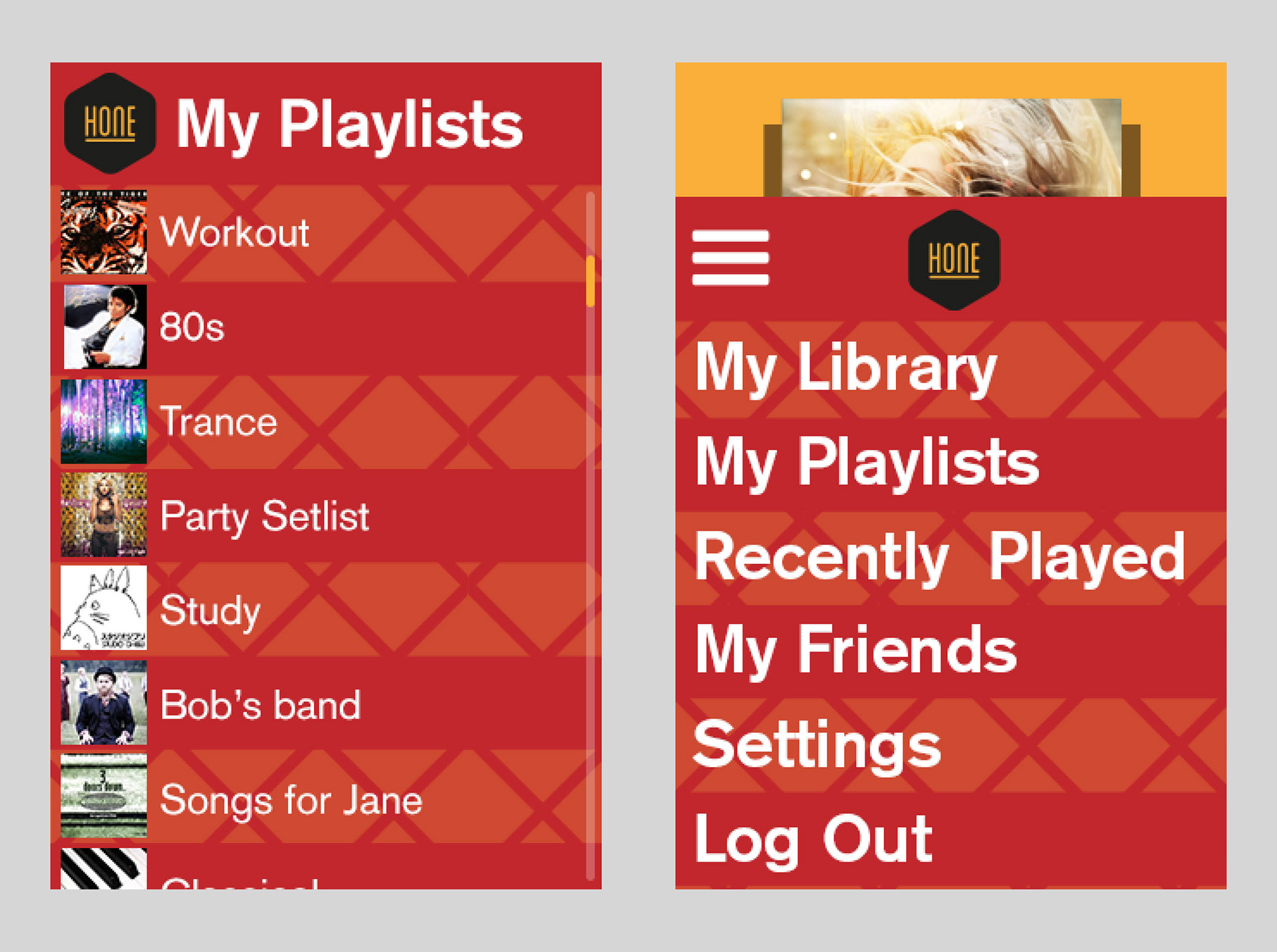Tap the now-playing album art at top

[x=951, y=148]
